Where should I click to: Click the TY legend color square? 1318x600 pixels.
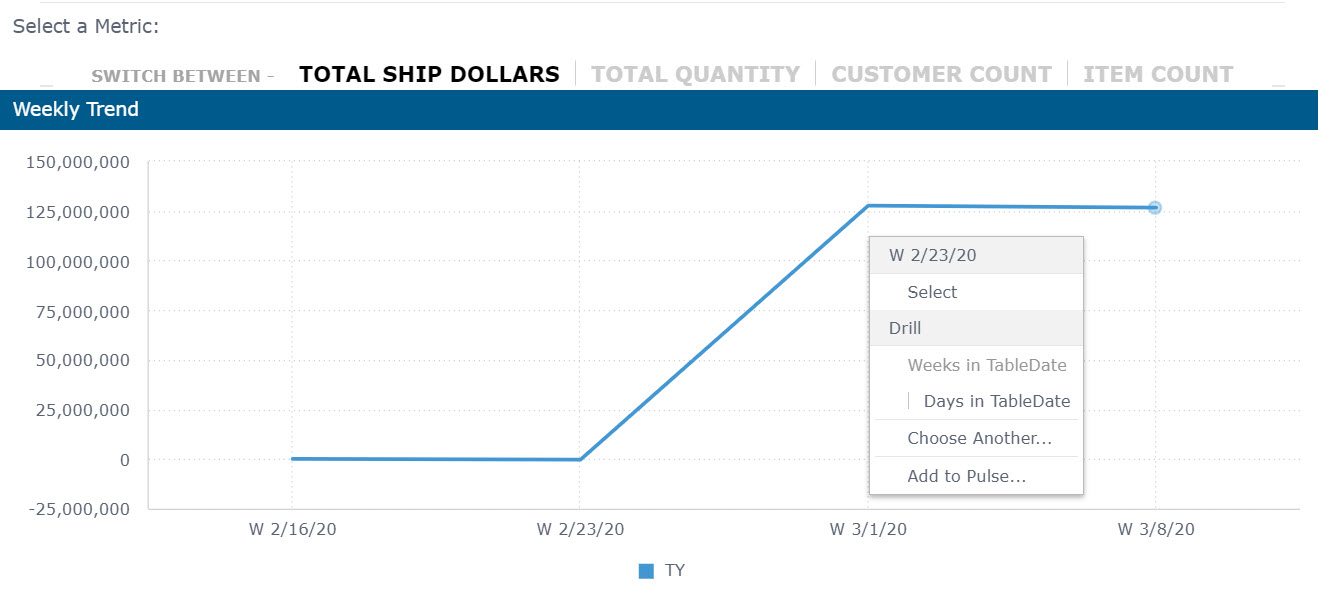646,571
